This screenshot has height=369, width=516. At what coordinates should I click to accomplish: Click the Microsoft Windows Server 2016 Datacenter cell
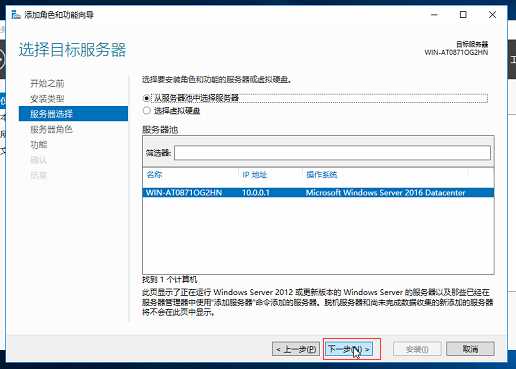(x=385, y=193)
